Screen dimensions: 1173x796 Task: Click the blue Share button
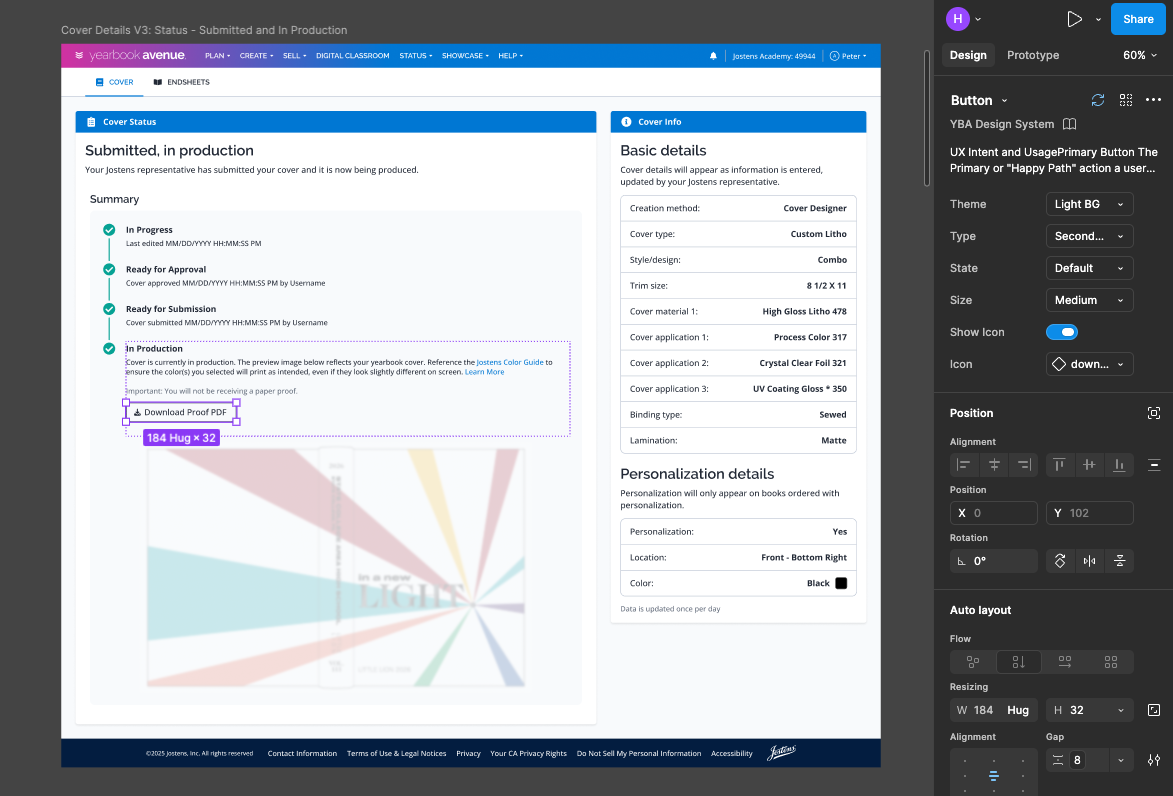click(1138, 19)
